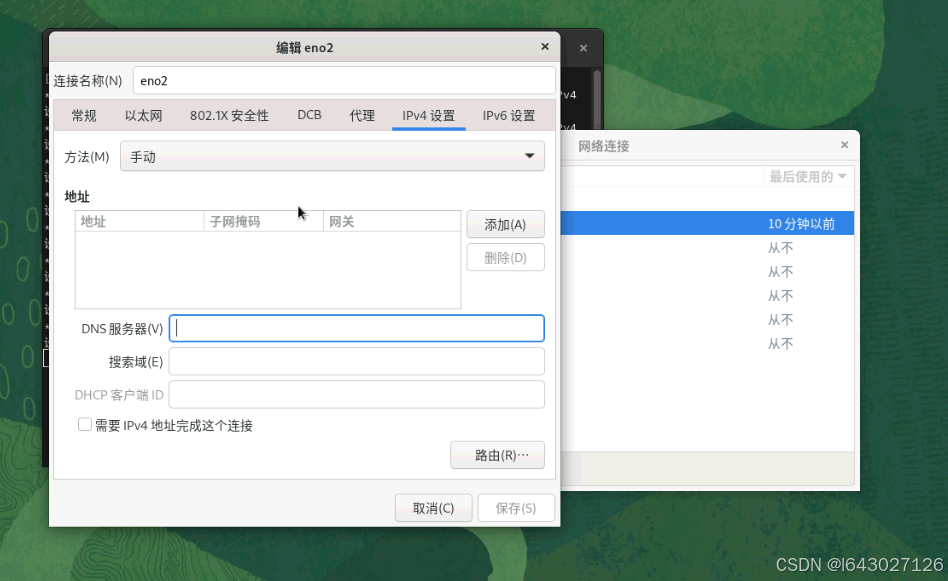The height and width of the screenshot is (581, 948).
Task: Click the 地址 column header
Action: pos(140,221)
